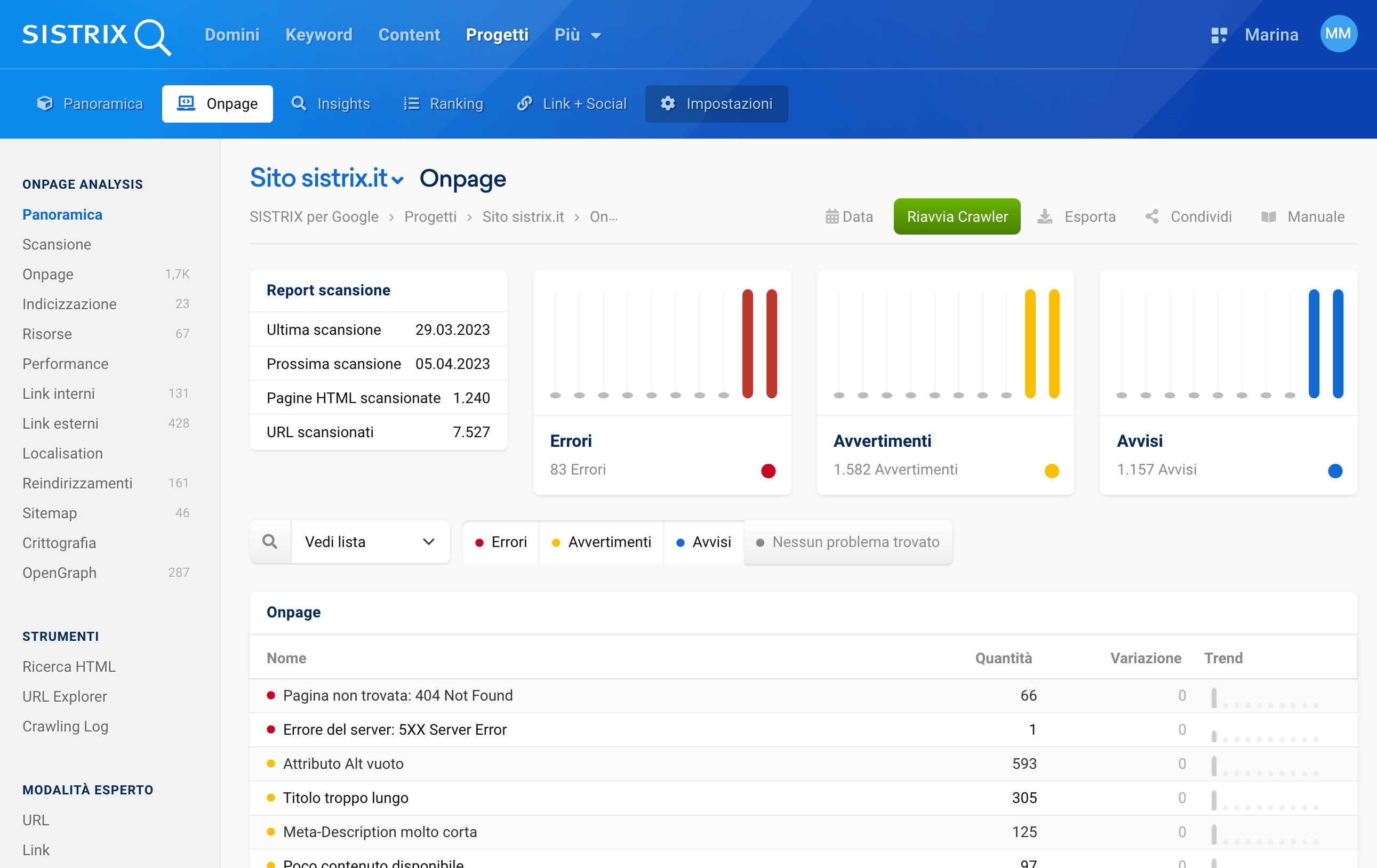Image resolution: width=1377 pixels, height=868 pixels.
Task: Open the Manuale link
Action: (x=1303, y=216)
